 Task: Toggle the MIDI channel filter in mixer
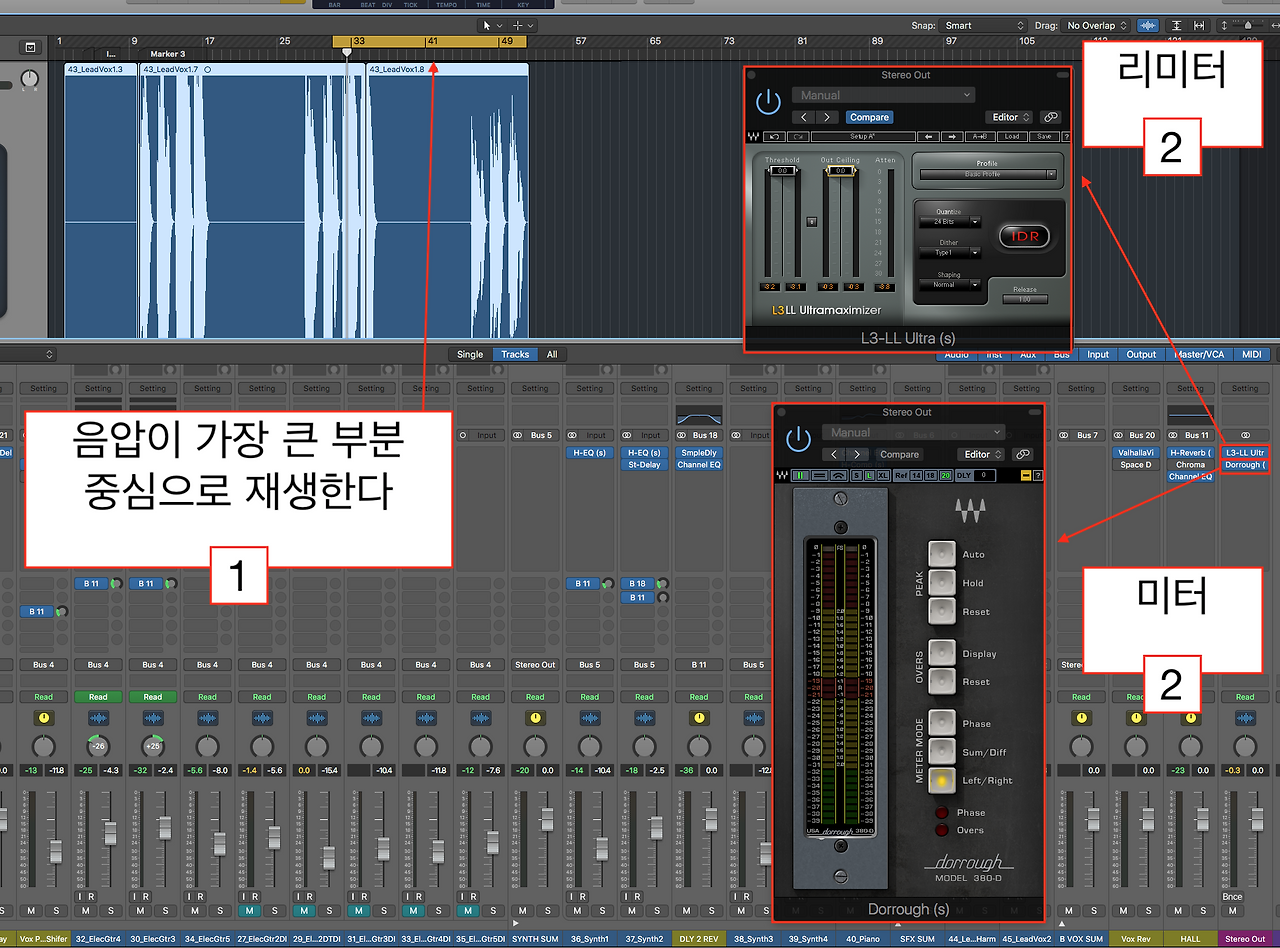pos(1250,354)
